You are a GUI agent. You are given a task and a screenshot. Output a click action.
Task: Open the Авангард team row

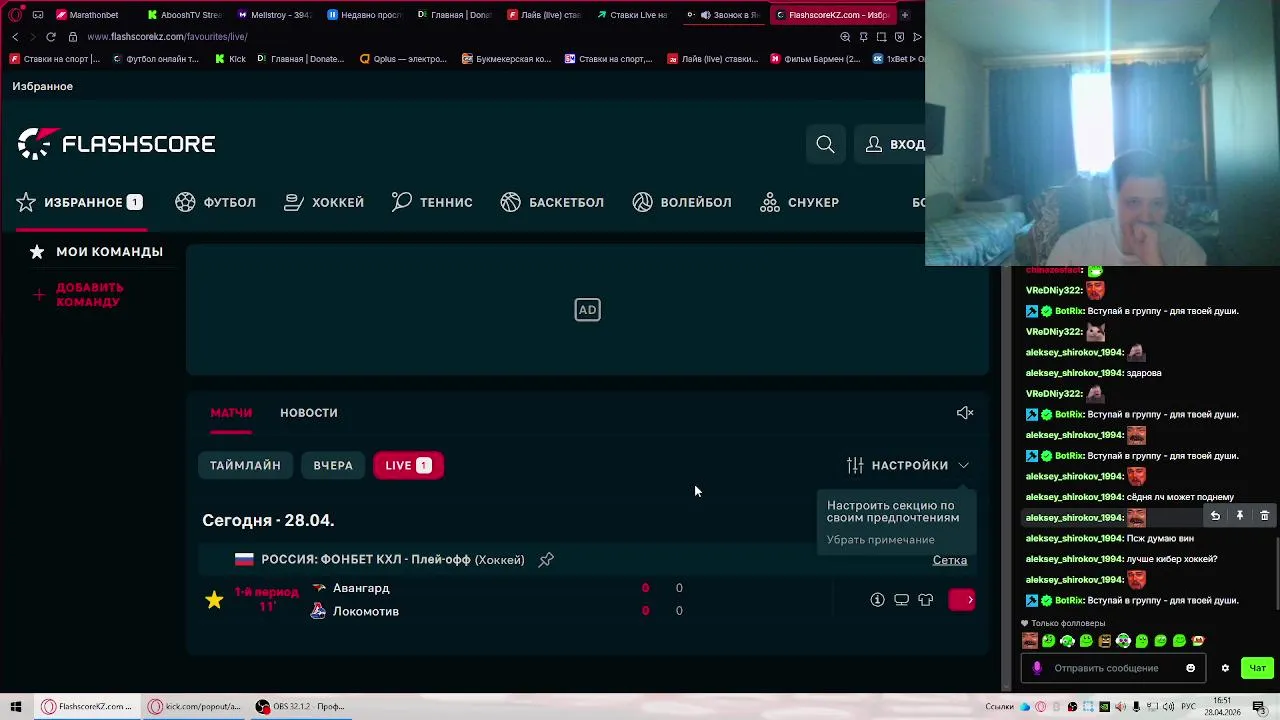pos(360,588)
